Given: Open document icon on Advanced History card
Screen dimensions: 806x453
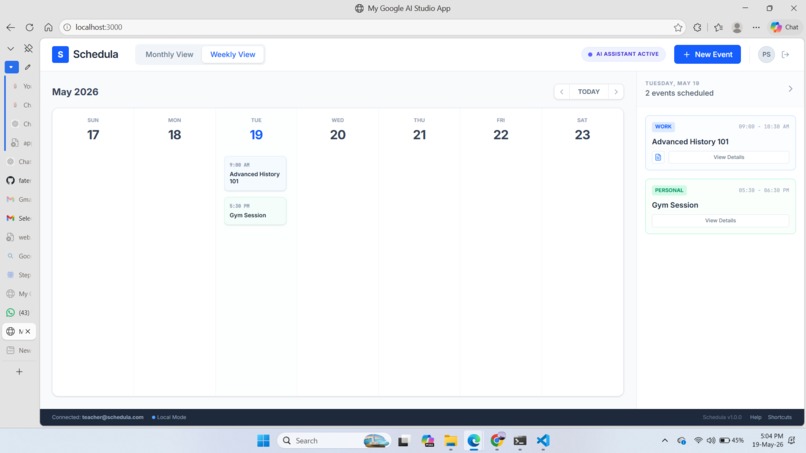Looking at the screenshot, I should pyautogui.click(x=658, y=157).
